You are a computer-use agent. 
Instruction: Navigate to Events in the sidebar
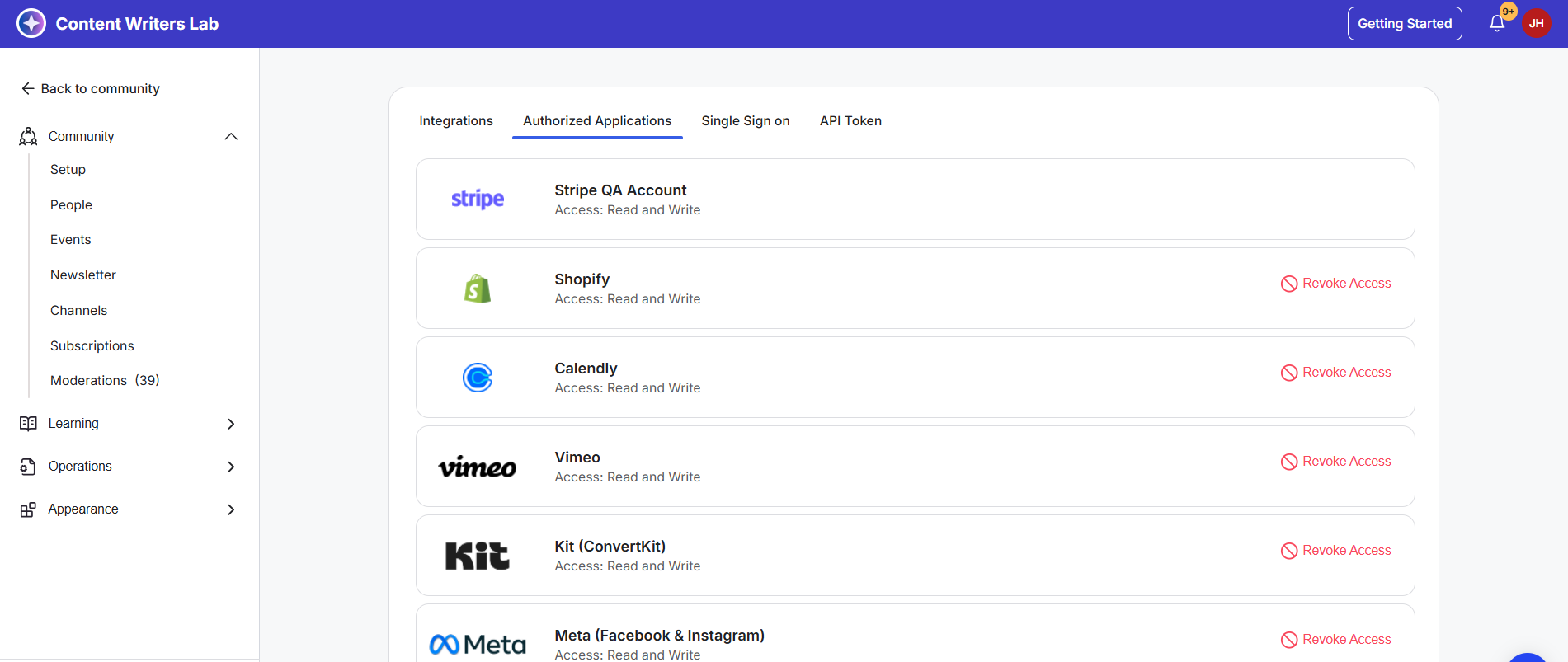pos(70,239)
